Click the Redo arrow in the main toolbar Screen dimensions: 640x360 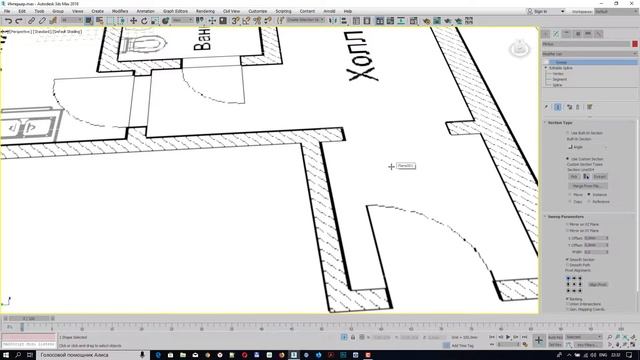tap(19, 21)
